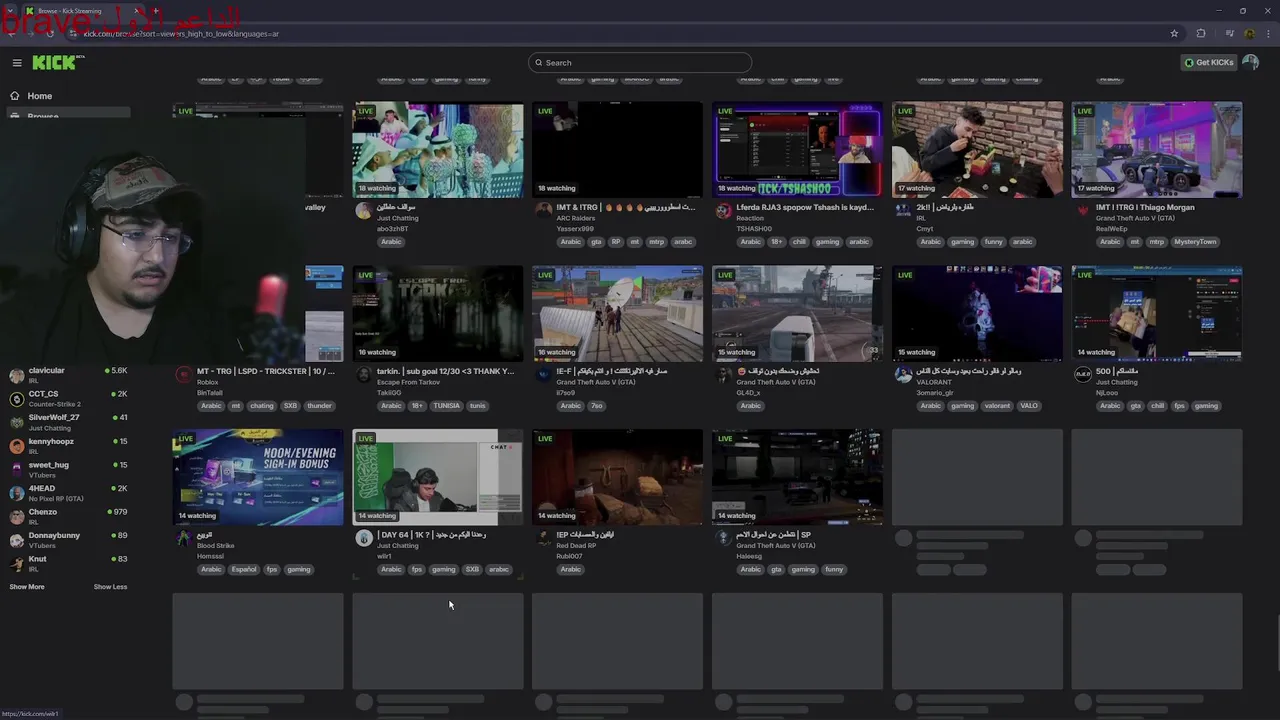
Task: Open clavicular channel in sidebar
Action: click(67, 375)
